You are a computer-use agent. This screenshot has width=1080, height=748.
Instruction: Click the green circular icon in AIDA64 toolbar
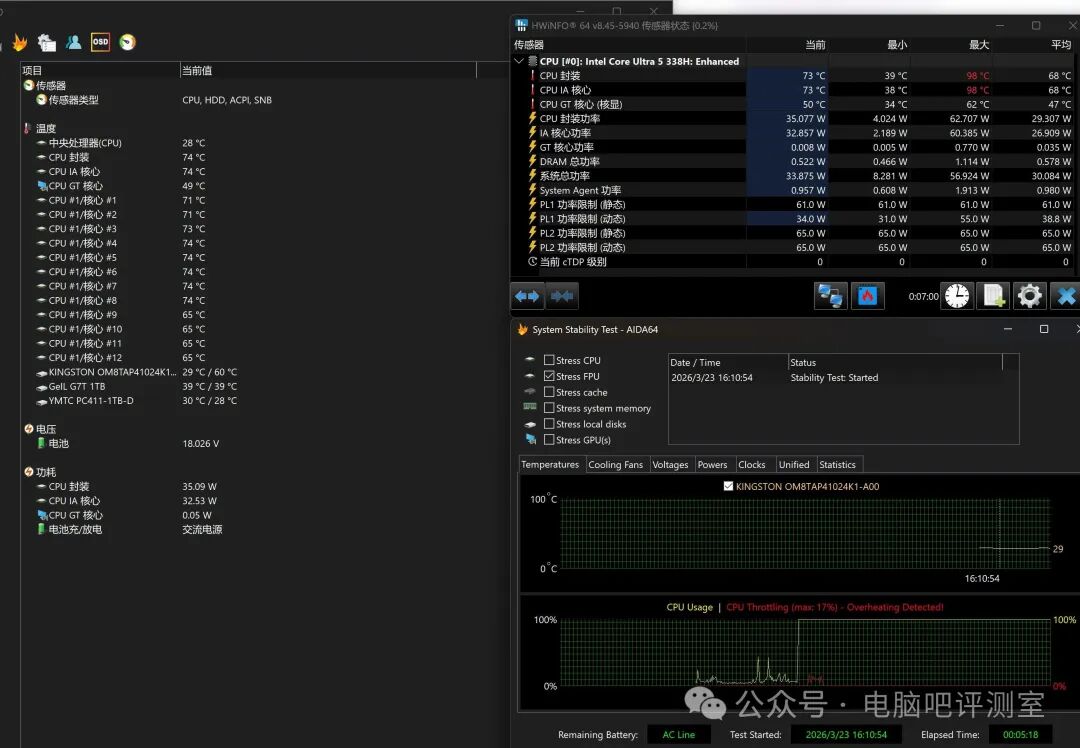[127, 42]
